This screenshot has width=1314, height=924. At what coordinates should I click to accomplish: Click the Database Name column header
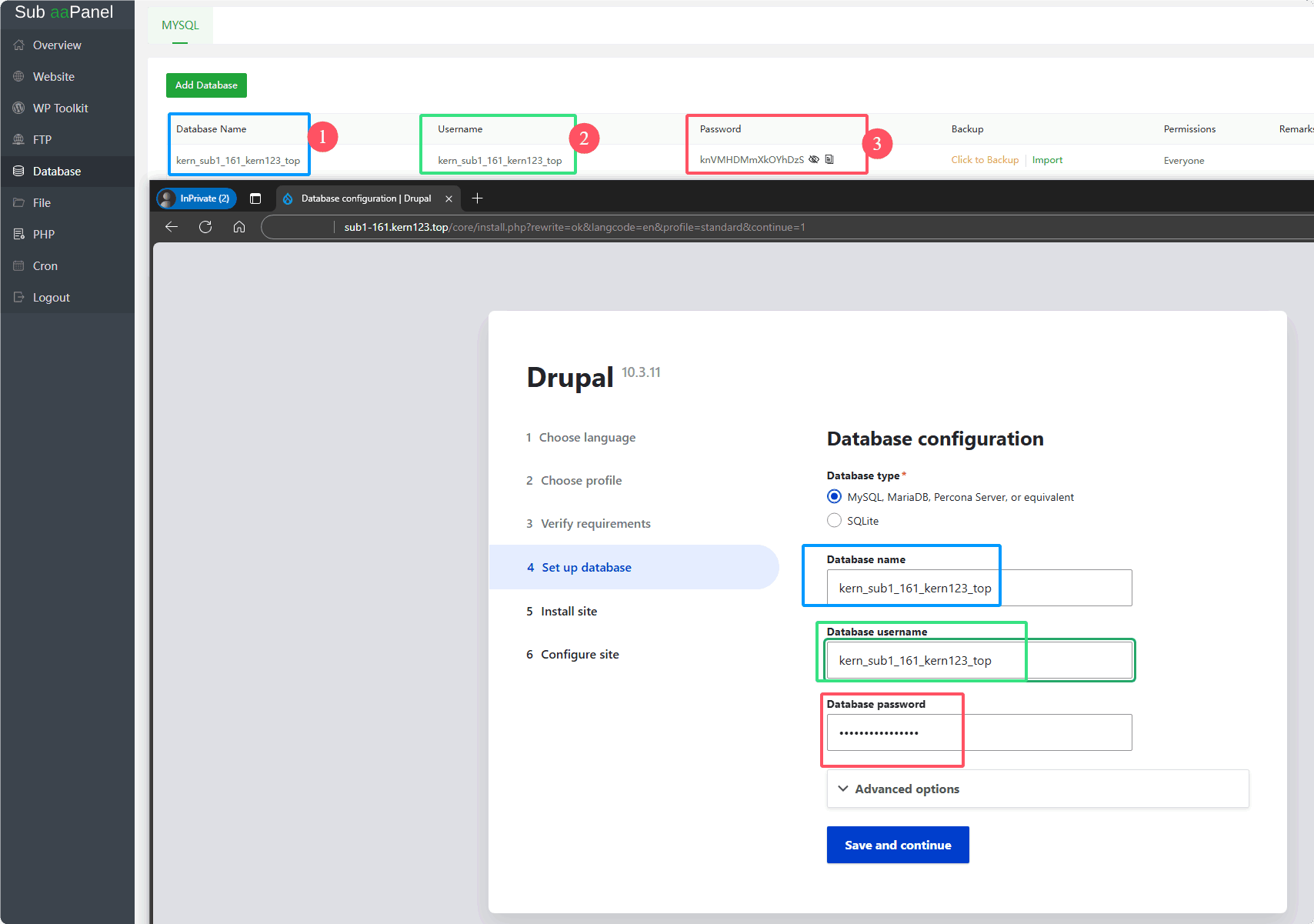pyautogui.click(x=211, y=129)
